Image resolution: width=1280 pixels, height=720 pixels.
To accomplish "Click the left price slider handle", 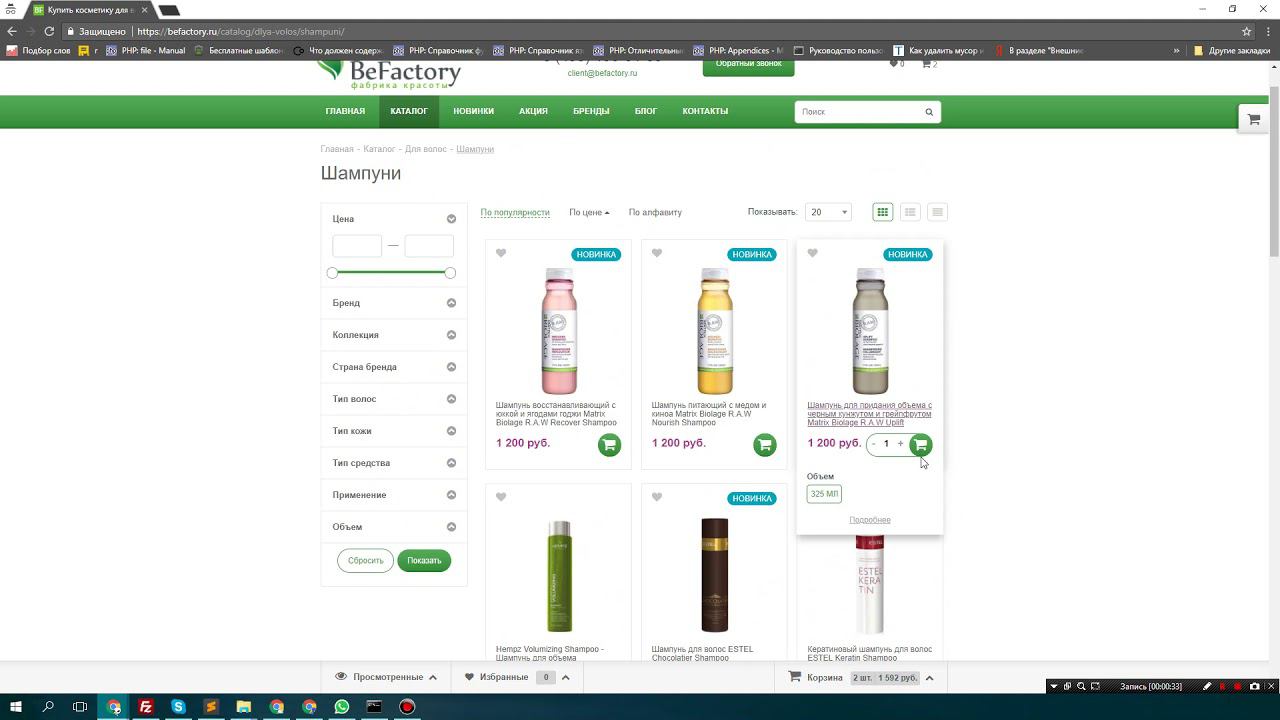I will click(x=333, y=273).
